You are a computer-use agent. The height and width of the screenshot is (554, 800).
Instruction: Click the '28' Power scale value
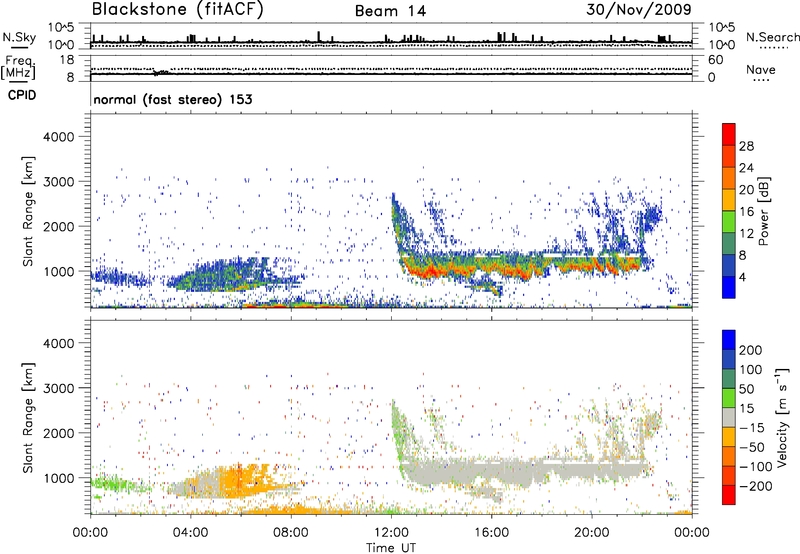coord(746,146)
